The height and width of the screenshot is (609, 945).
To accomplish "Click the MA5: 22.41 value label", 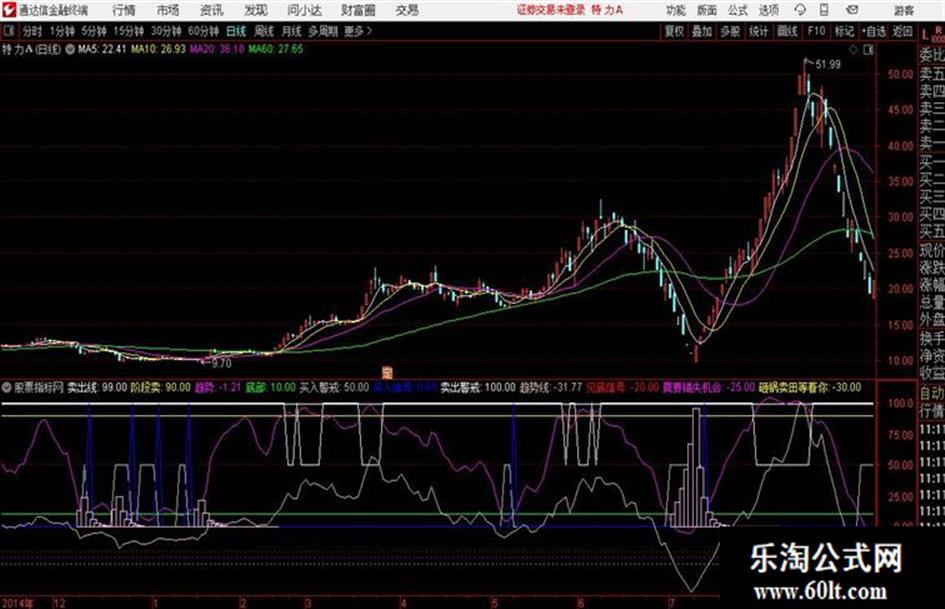I will point(102,49).
